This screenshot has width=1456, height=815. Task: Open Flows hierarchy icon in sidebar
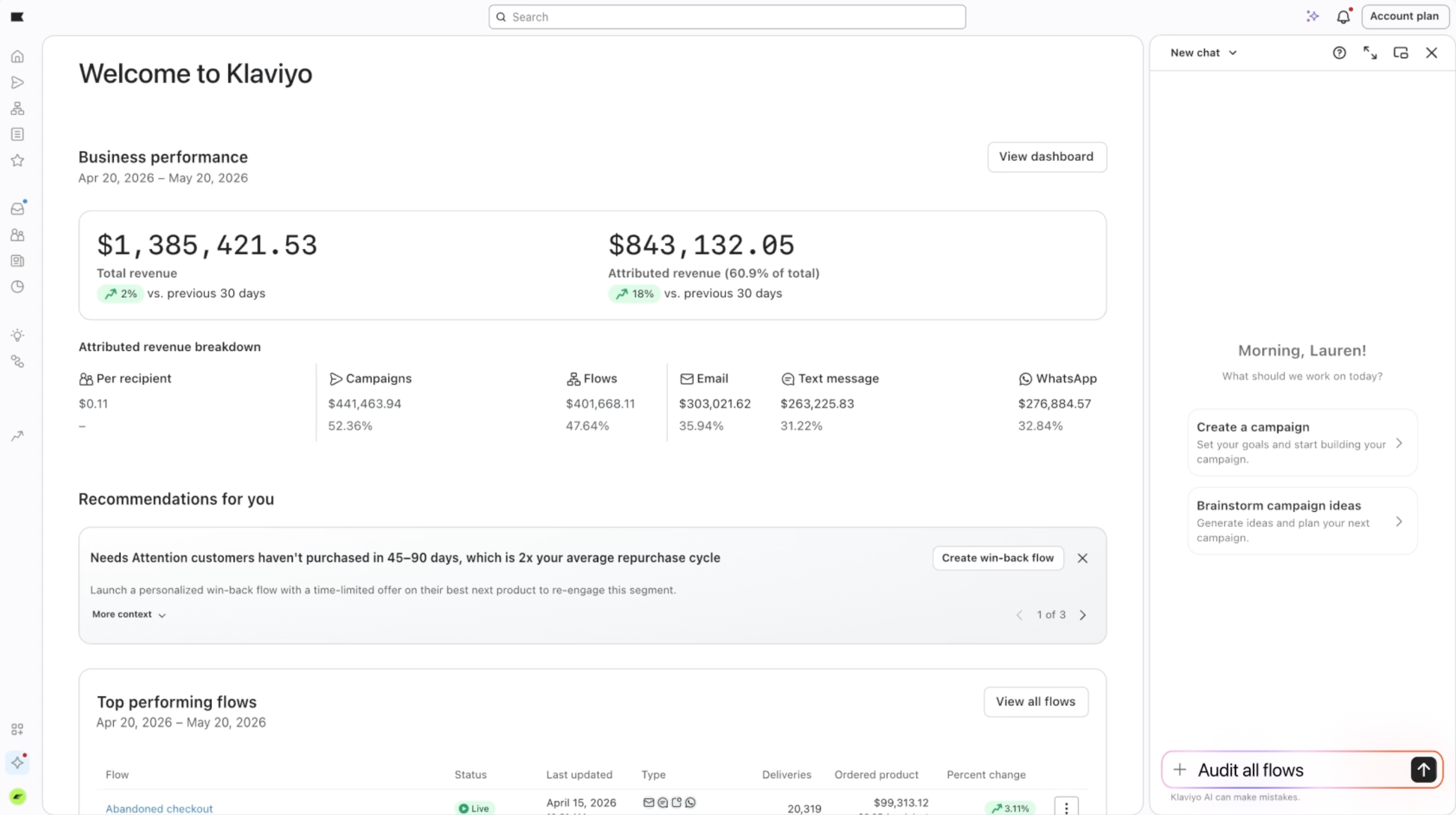[18, 108]
